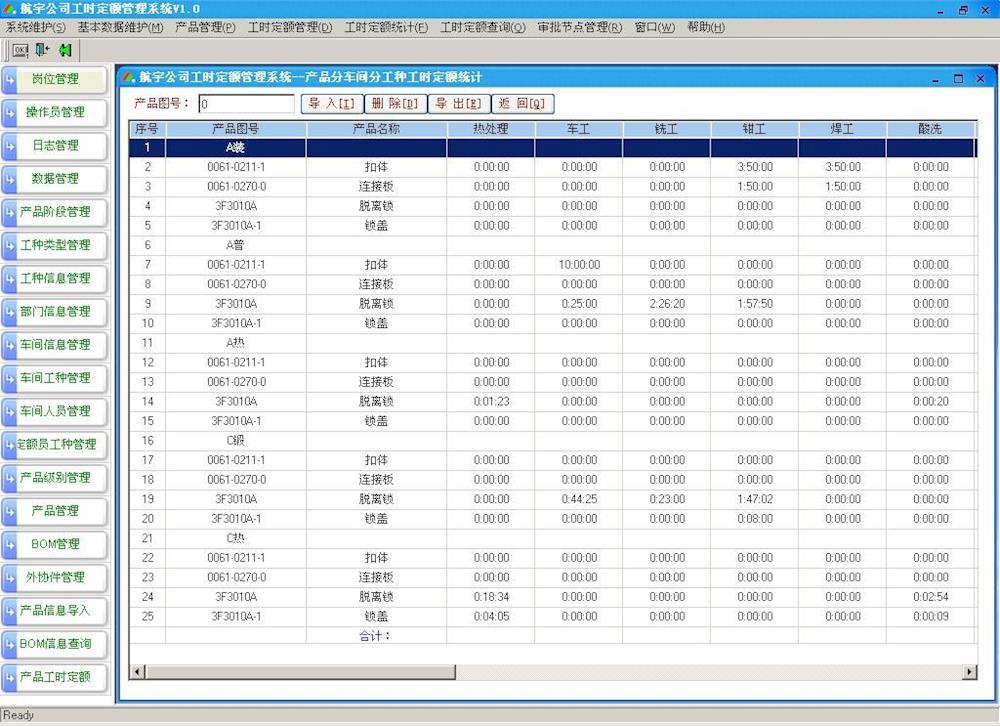Focus the 产品图号 input field
This screenshot has height=726, width=1000.
(246, 103)
